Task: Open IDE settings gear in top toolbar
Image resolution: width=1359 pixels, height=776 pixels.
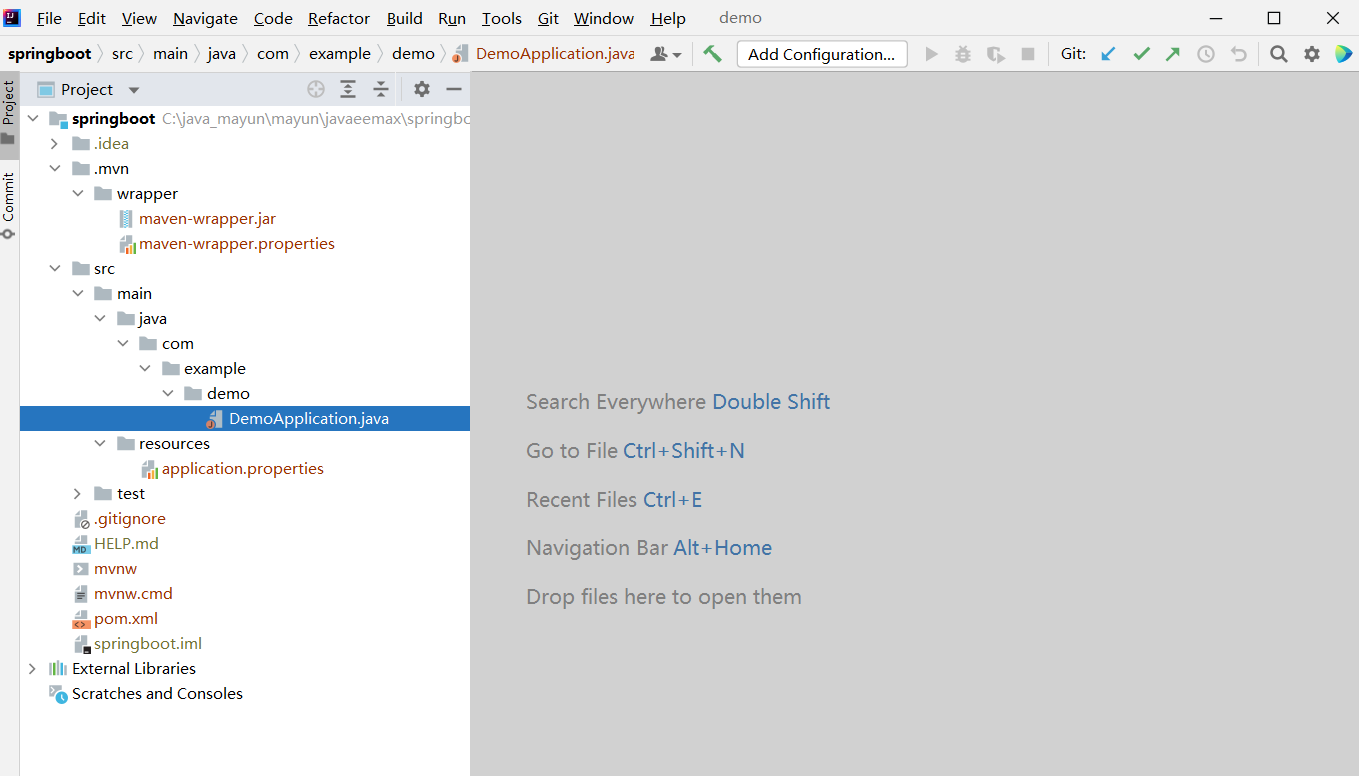Action: tap(1312, 54)
